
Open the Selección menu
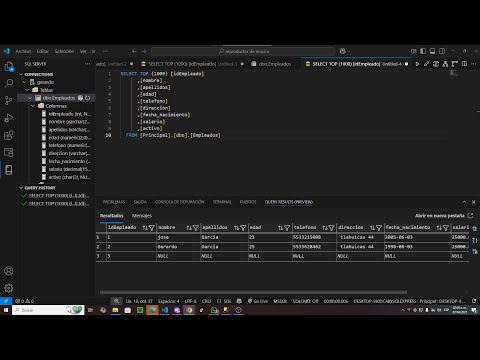click(x=64, y=51)
